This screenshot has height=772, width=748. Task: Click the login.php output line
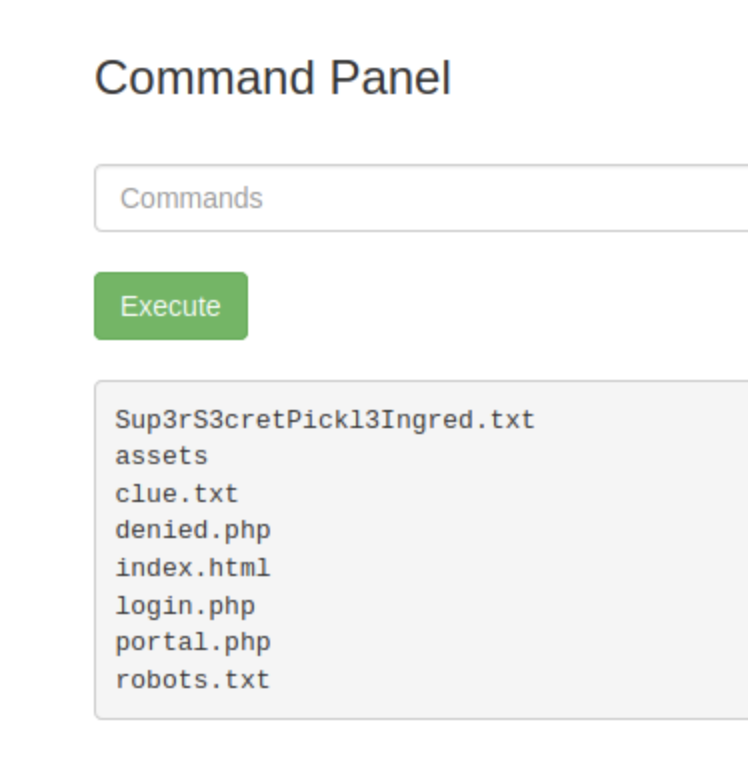pos(184,606)
